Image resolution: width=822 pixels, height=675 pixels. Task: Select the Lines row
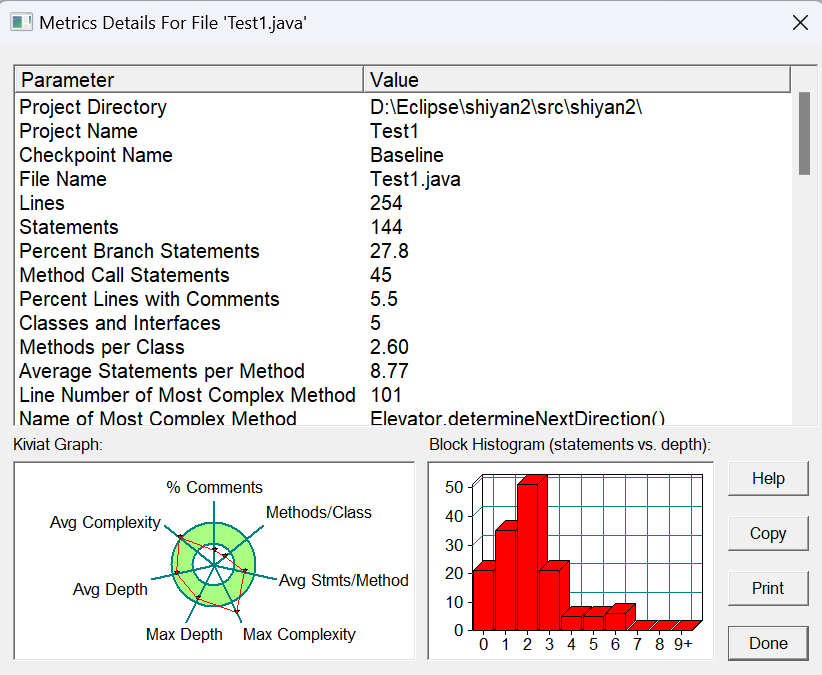(403, 203)
